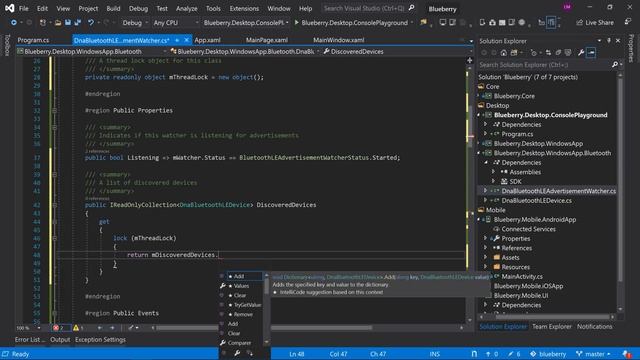The width and height of the screenshot is (640, 360).
Task: Select Blueberry.Core project in Solution Explorer
Action: click(x=514, y=96)
